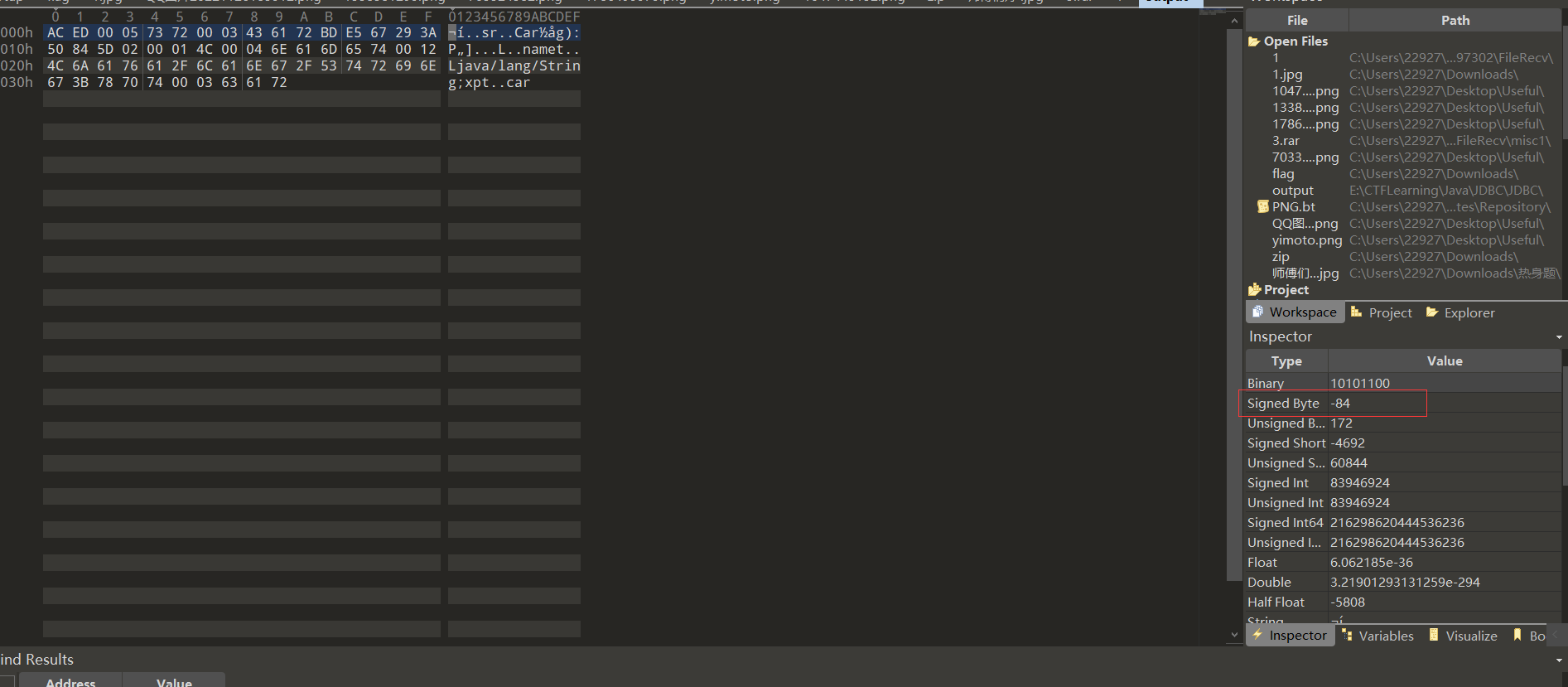
Task: Click hex byte '84' in row 010h
Action: [x=80, y=50]
